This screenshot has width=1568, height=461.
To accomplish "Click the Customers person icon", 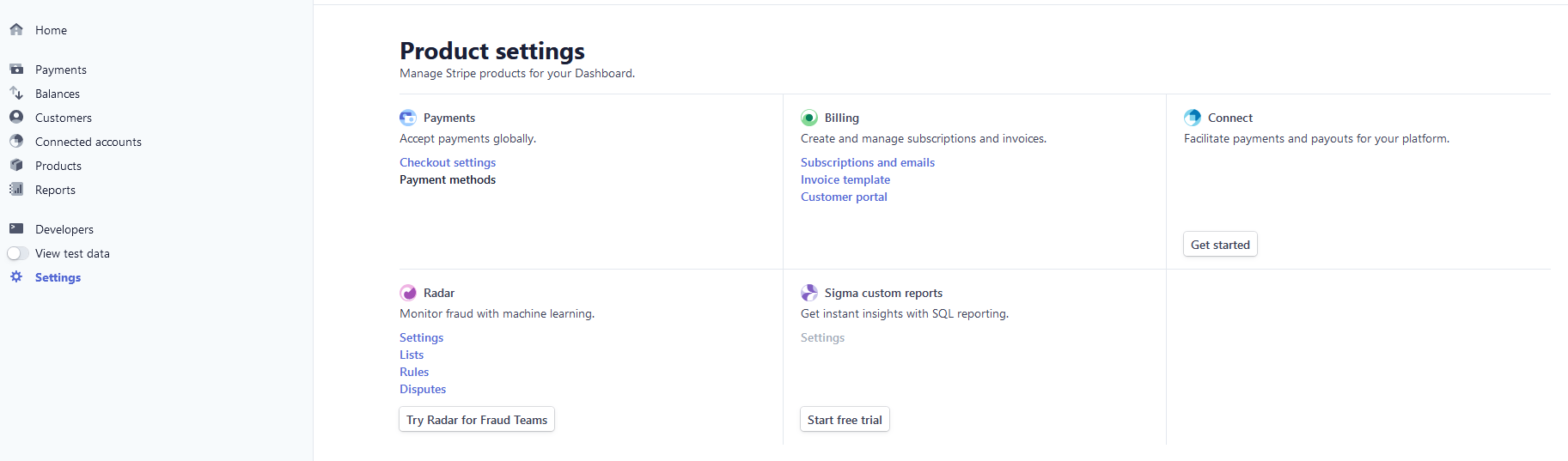I will [x=16, y=117].
